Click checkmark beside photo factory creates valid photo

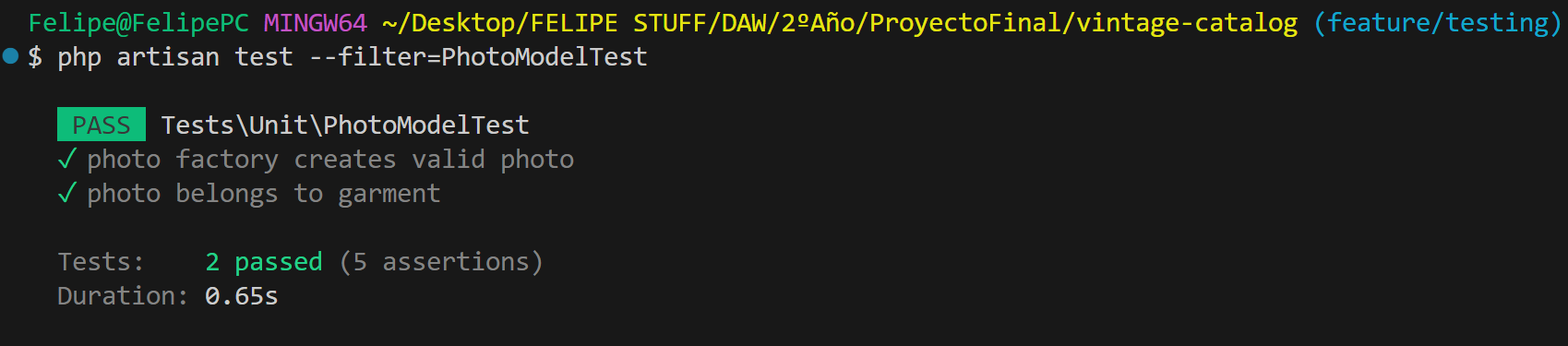(66, 160)
